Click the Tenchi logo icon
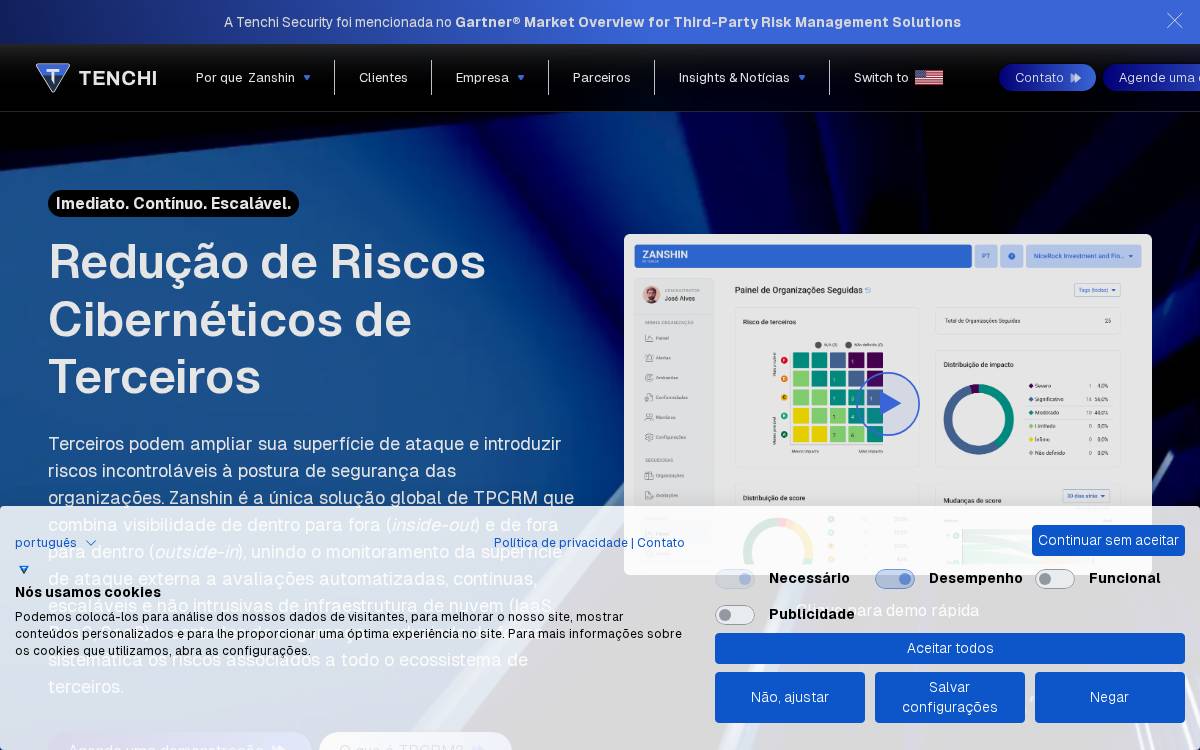The height and width of the screenshot is (750, 1200). pos(53,77)
